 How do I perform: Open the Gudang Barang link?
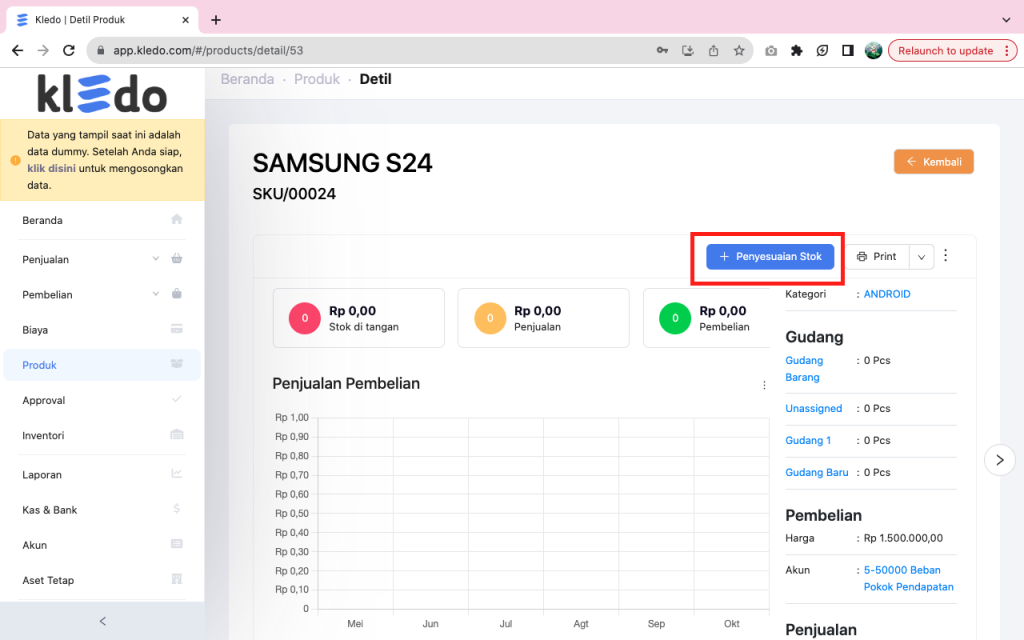[x=804, y=369]
